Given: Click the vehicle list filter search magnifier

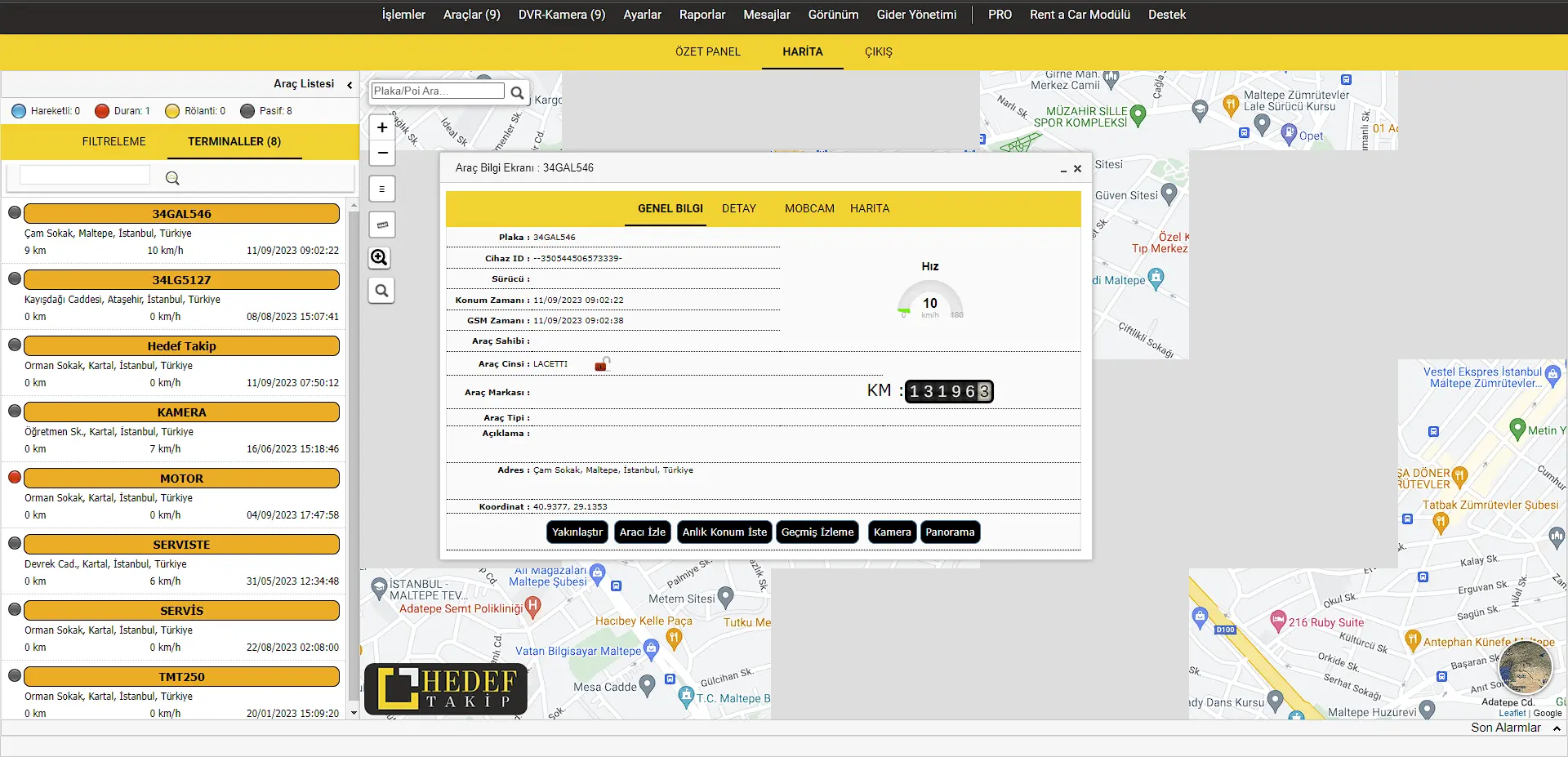Looking at the screenshot, I should 172,178.
